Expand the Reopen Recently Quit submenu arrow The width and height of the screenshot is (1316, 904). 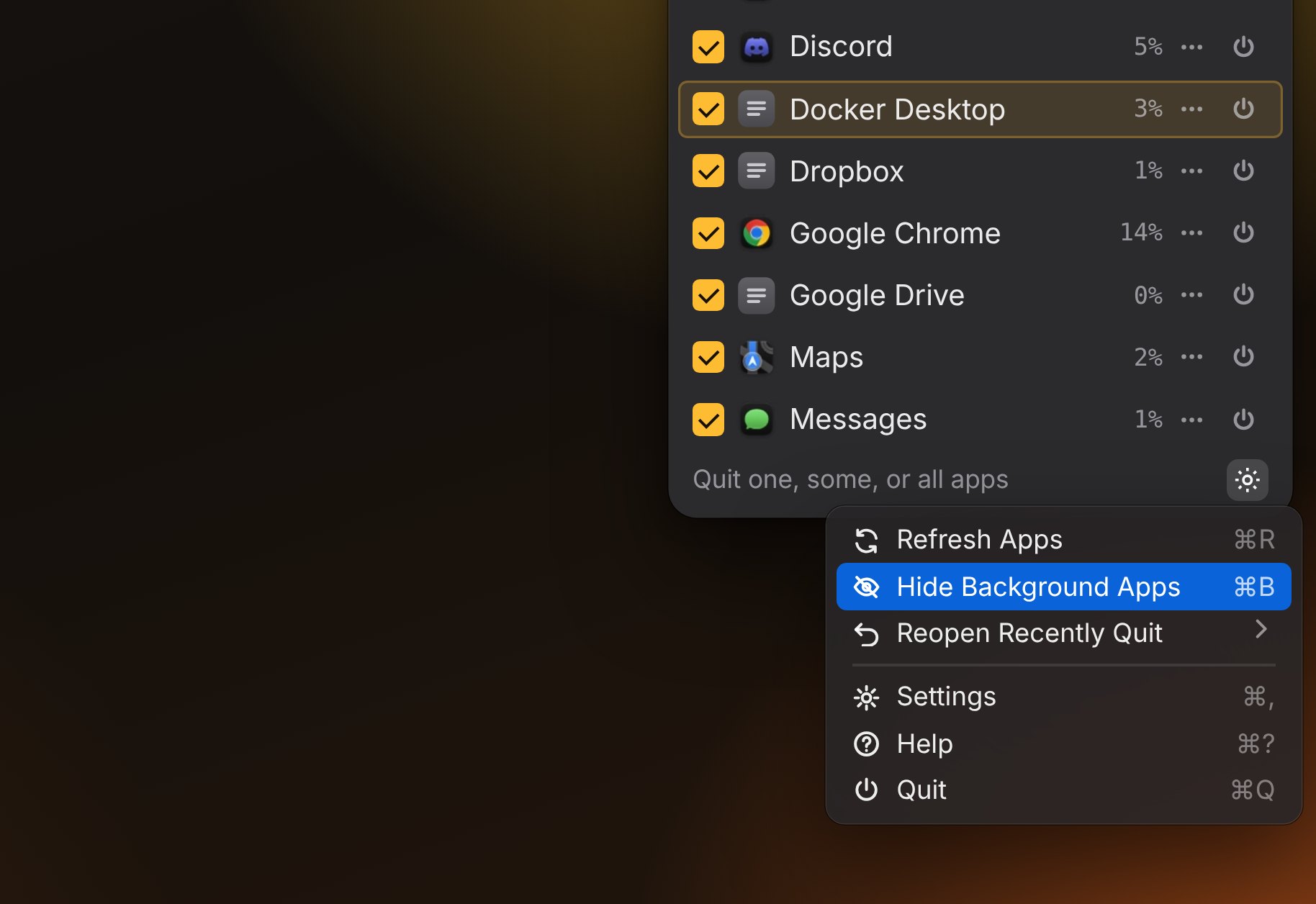coord(1261,630)
